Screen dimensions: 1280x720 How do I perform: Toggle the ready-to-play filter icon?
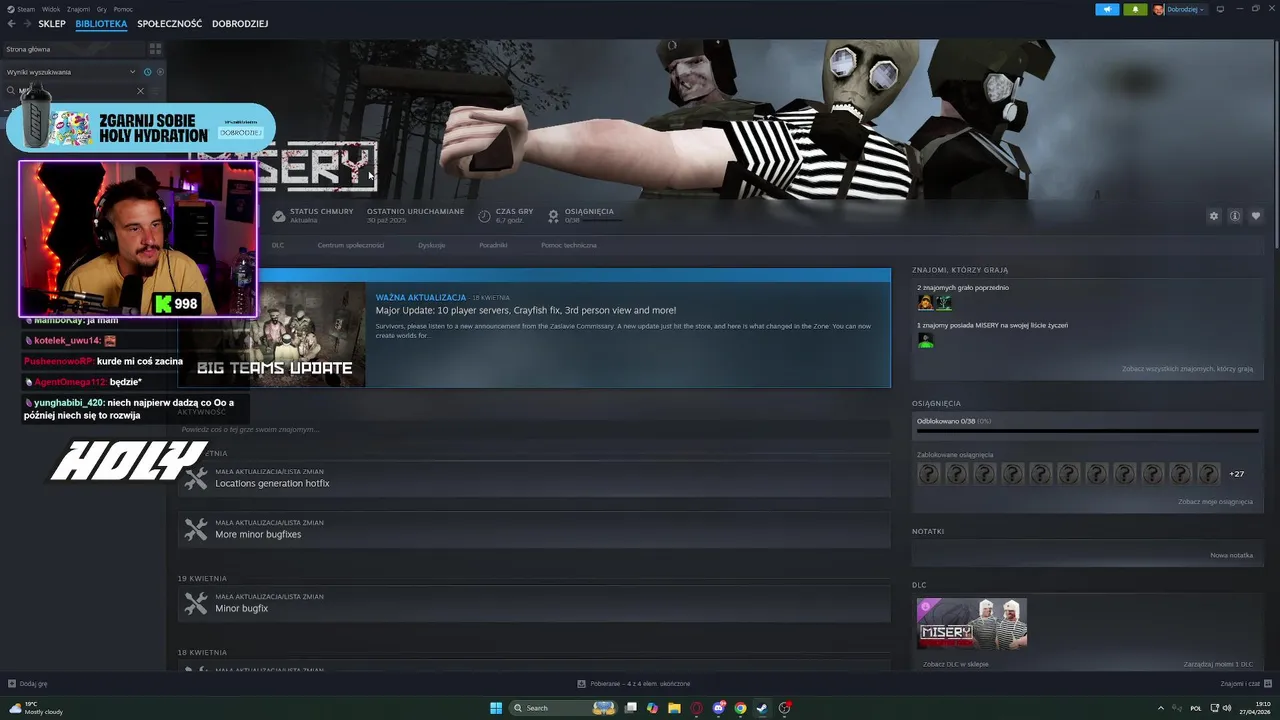point(159,72)
